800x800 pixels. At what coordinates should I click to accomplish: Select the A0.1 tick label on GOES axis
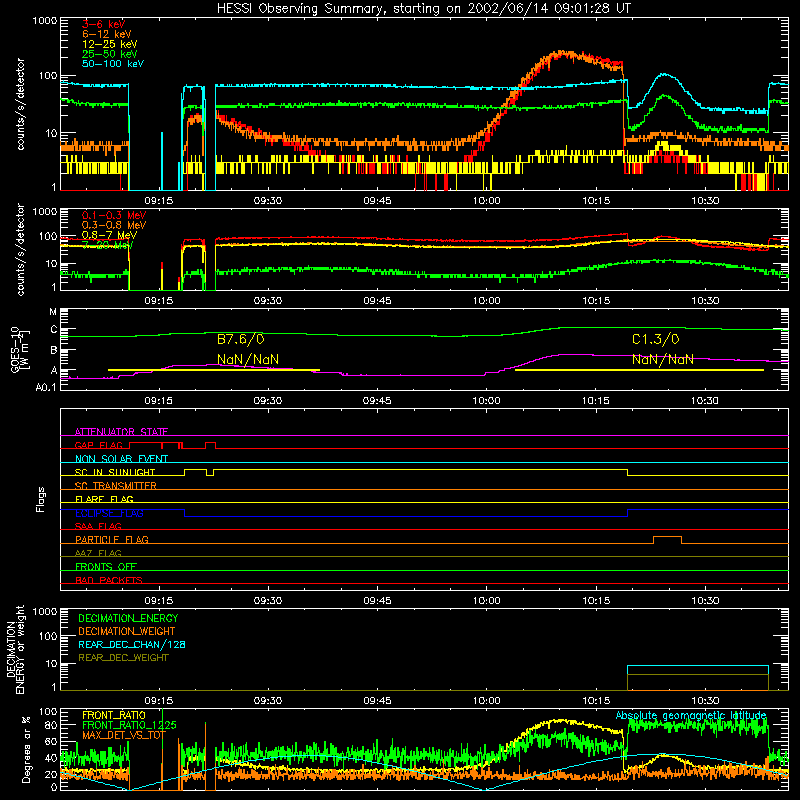click(x=45, y=388)
